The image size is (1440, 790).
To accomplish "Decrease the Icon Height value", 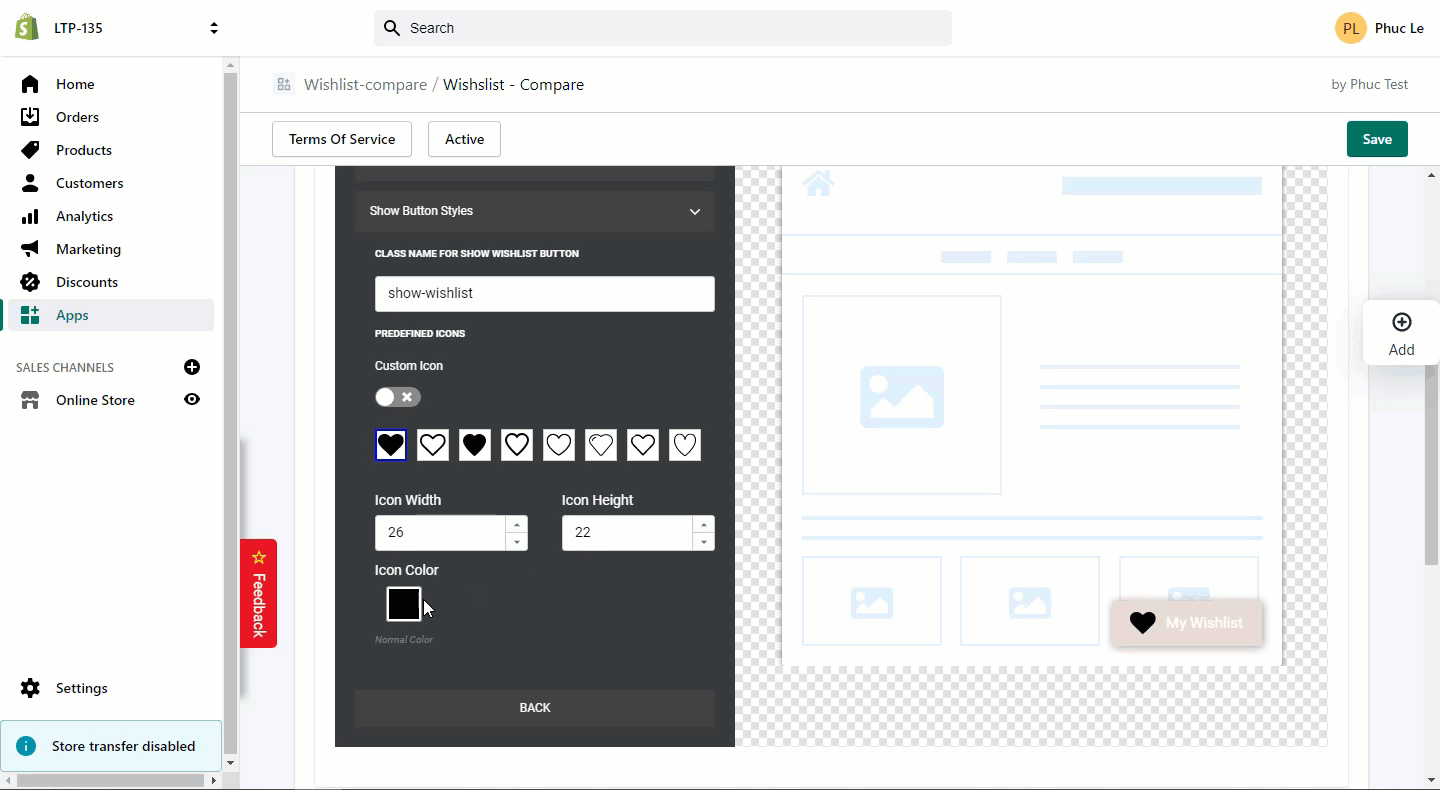I will (x=703, y=542).
